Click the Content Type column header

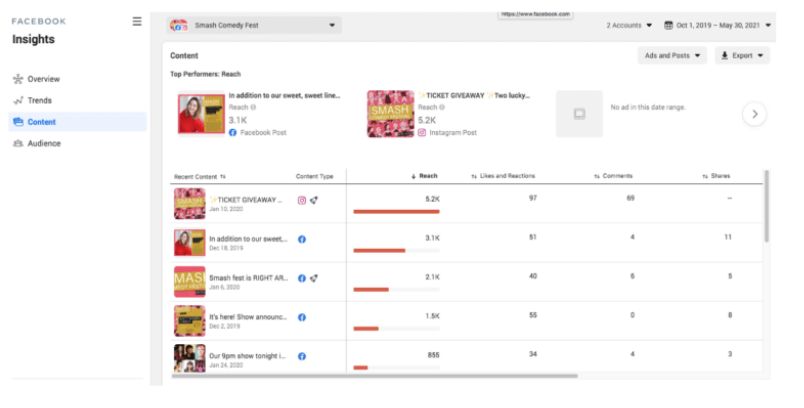coord(314,176)
